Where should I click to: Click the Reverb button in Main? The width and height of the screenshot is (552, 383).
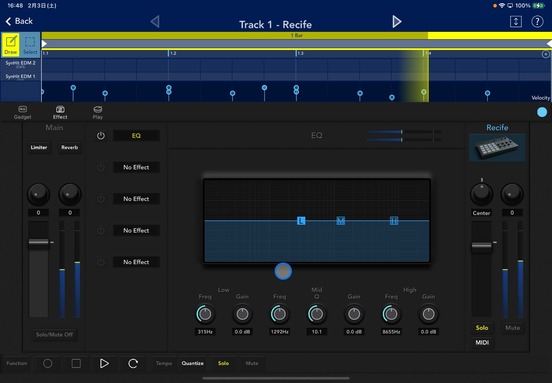pyautogui.click(x=70, y=147)
